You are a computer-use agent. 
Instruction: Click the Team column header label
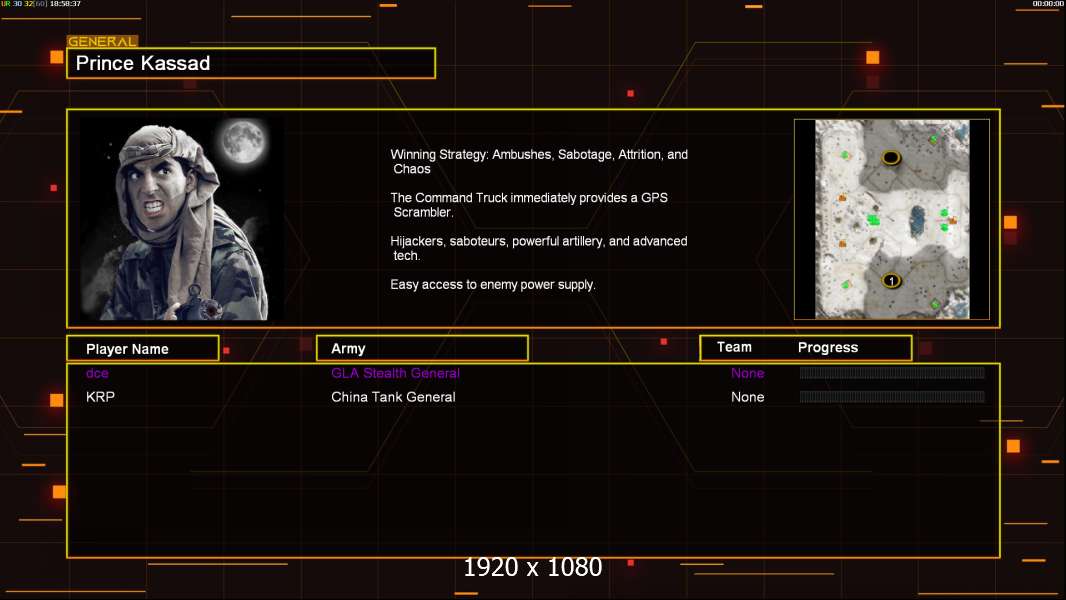[734, 347]
